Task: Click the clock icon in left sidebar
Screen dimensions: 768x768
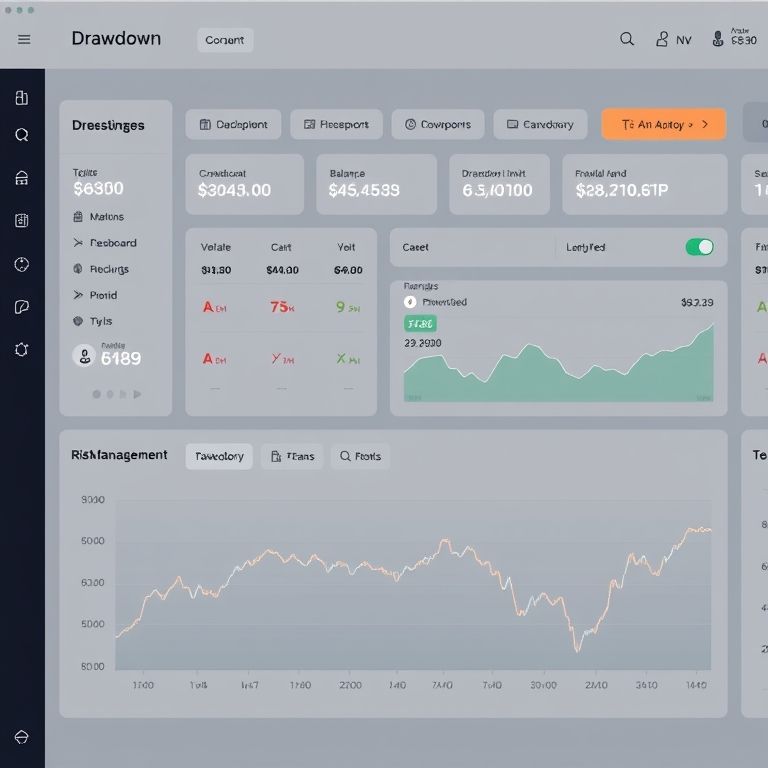Action: tap(22, 264)
